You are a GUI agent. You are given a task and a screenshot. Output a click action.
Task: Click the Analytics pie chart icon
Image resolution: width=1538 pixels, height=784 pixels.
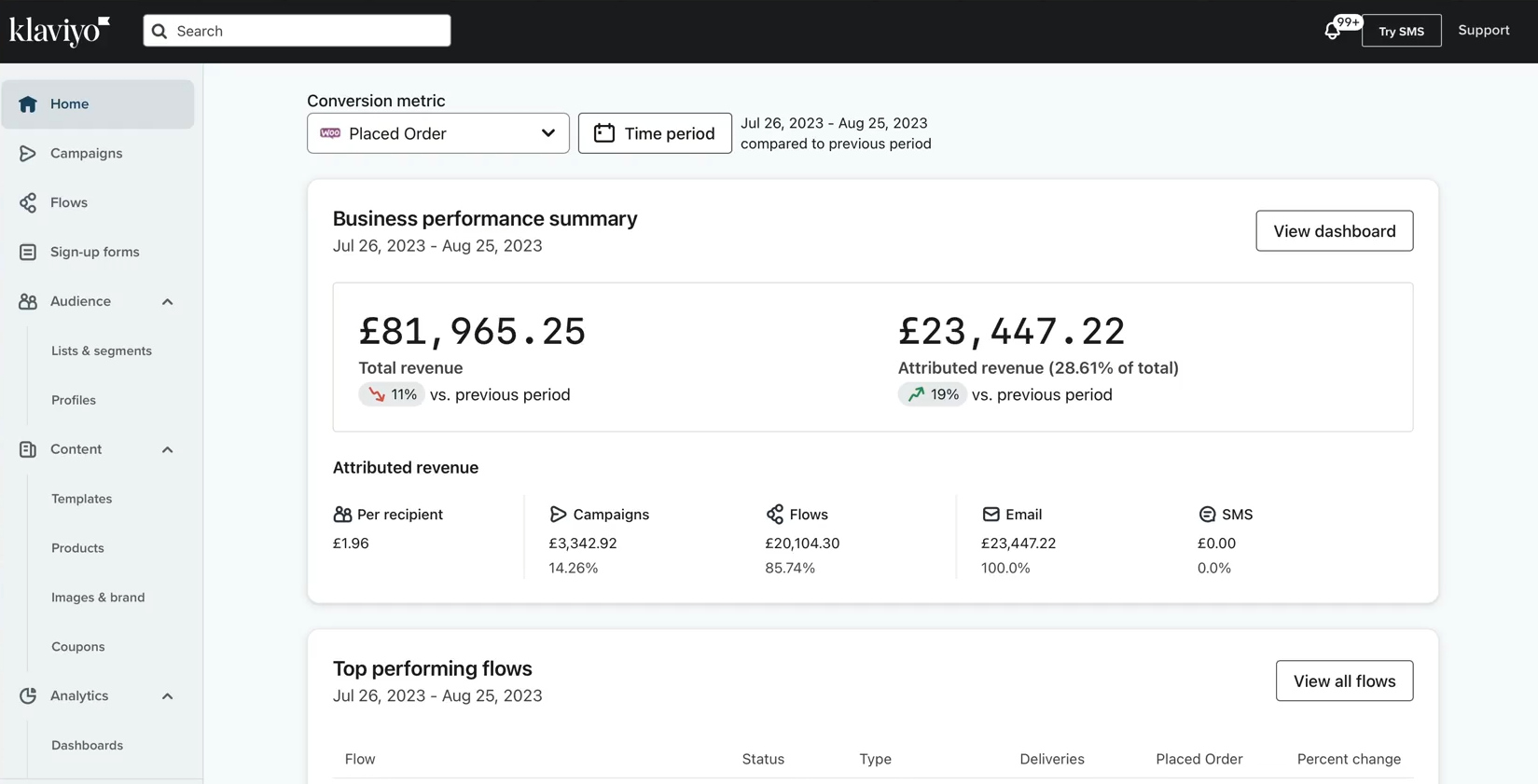[28, 695]
